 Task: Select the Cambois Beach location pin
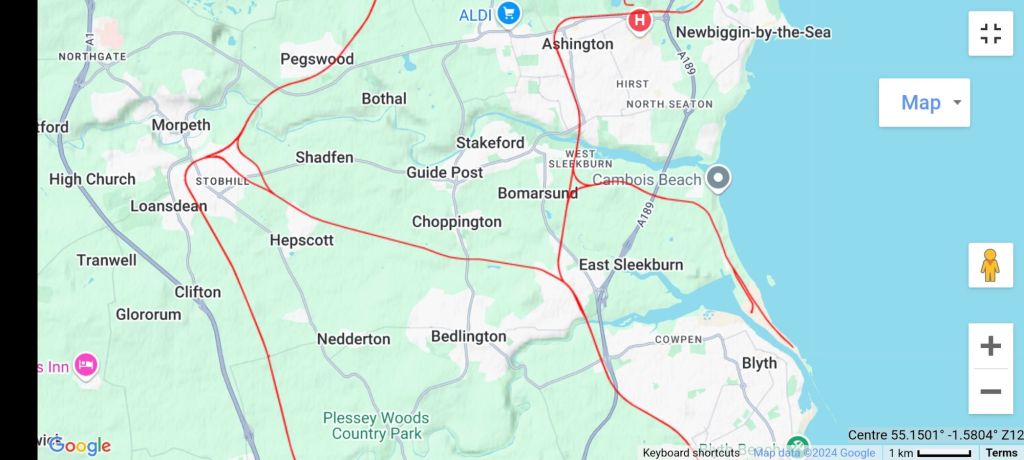718,179
